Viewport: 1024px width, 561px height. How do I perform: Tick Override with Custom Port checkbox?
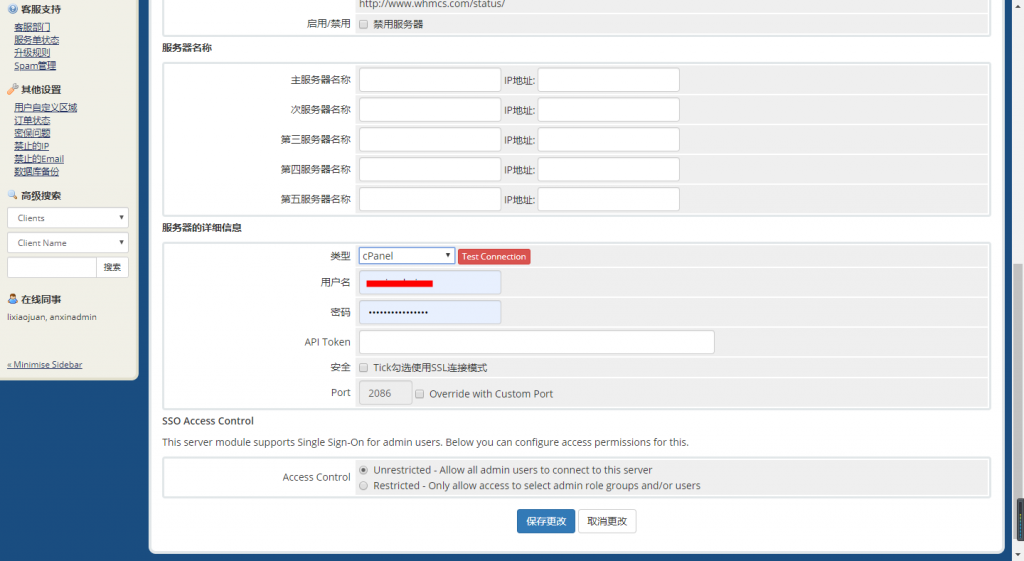coord(419,394)
